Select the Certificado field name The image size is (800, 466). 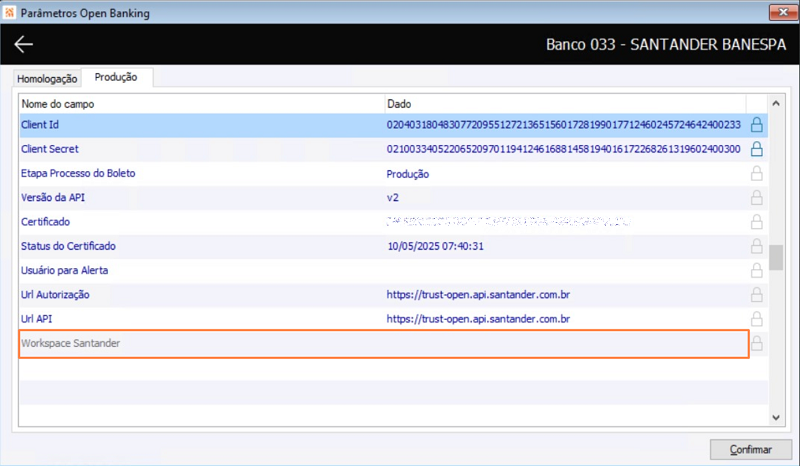[45, 222]
